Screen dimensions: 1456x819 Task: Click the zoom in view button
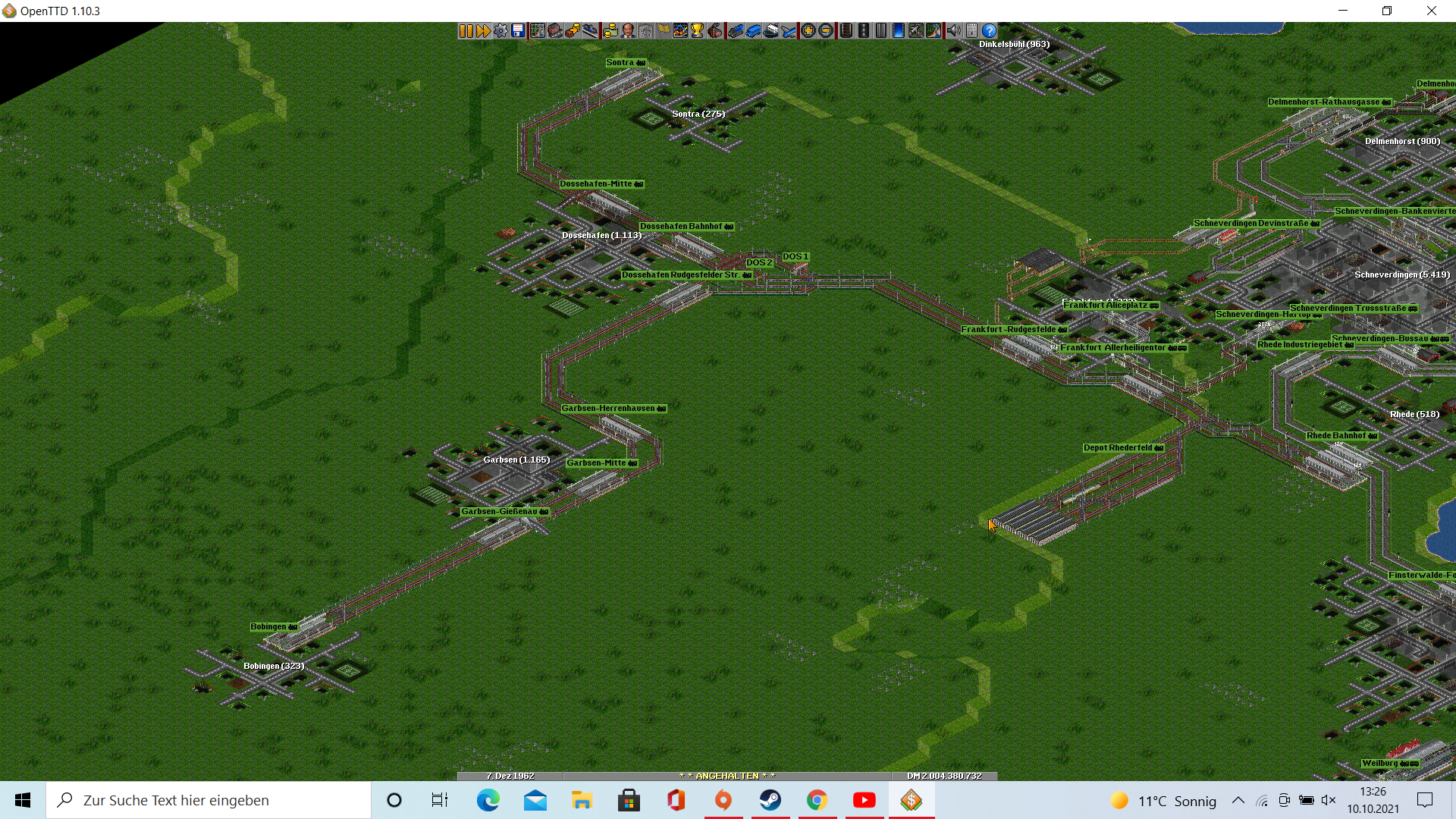pos(808,31)
